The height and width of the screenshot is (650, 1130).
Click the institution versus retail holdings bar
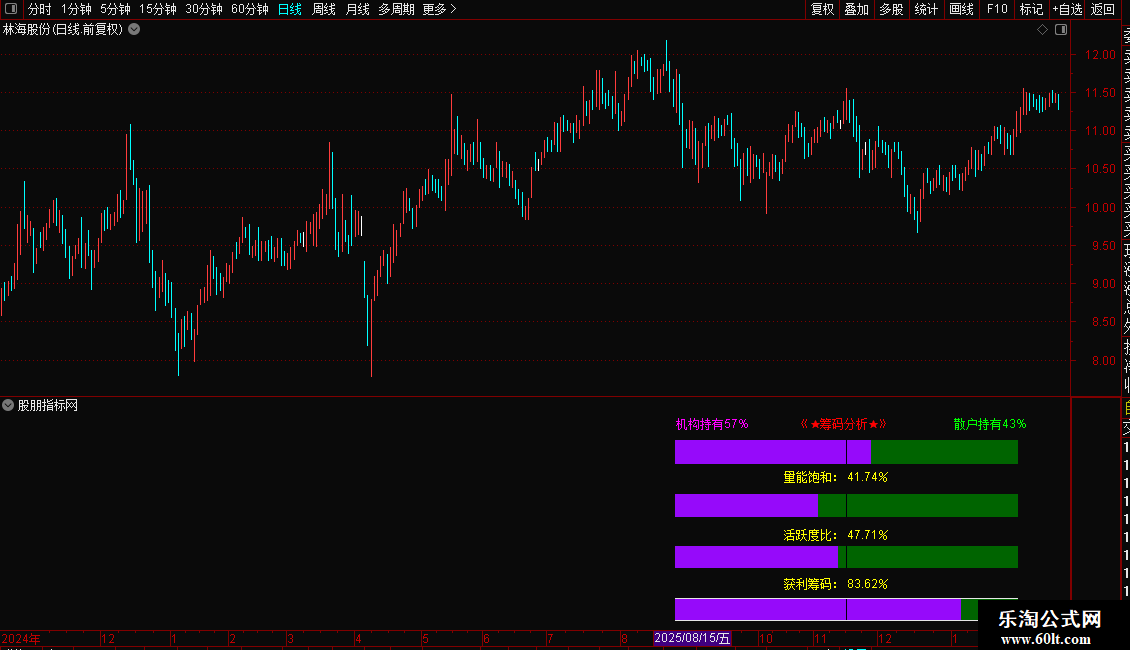846,453
